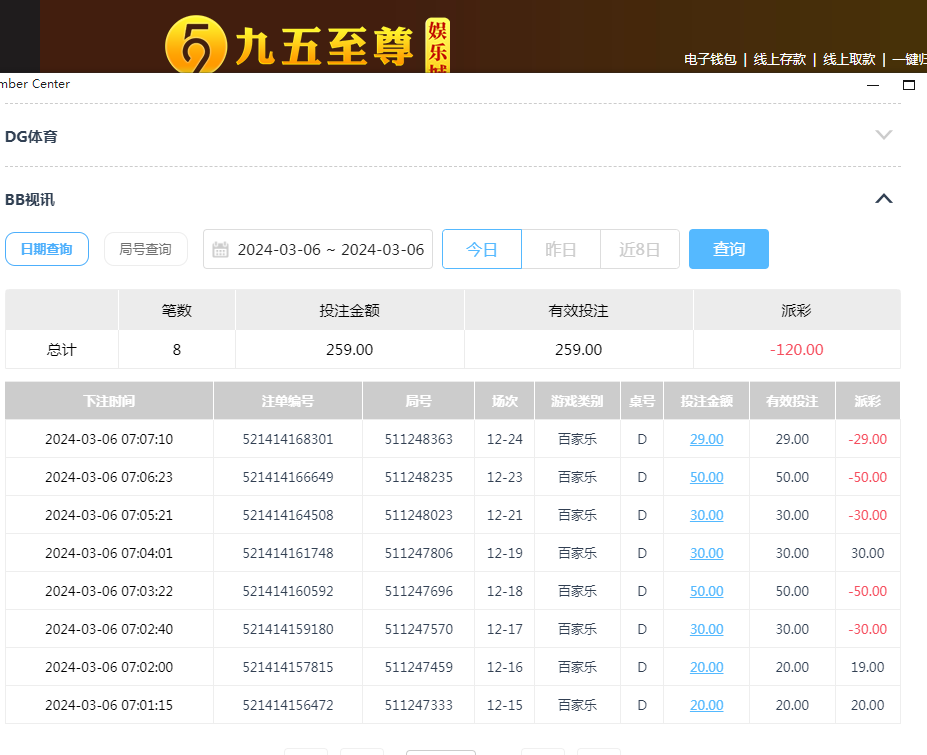The image size is (927, 755).
Task: Click payout value 19.00
Action: point(867,667)
